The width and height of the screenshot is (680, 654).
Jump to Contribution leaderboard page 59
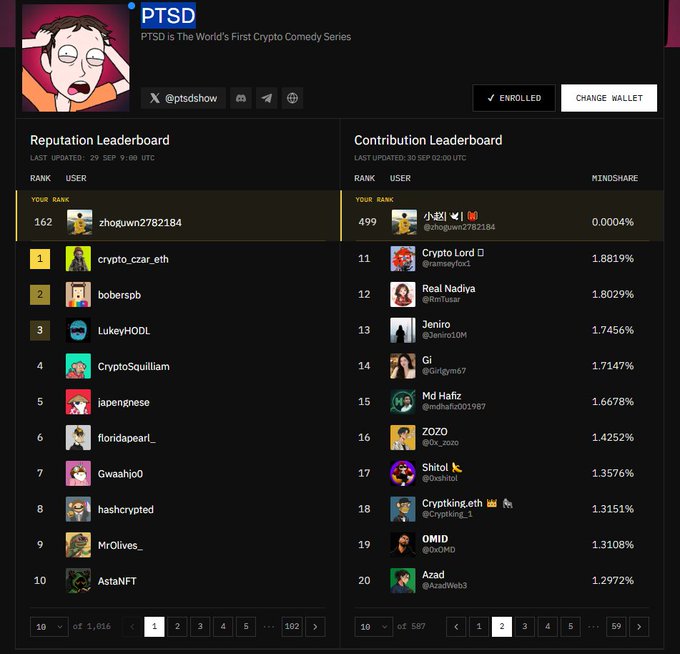(x=616, y=627)
